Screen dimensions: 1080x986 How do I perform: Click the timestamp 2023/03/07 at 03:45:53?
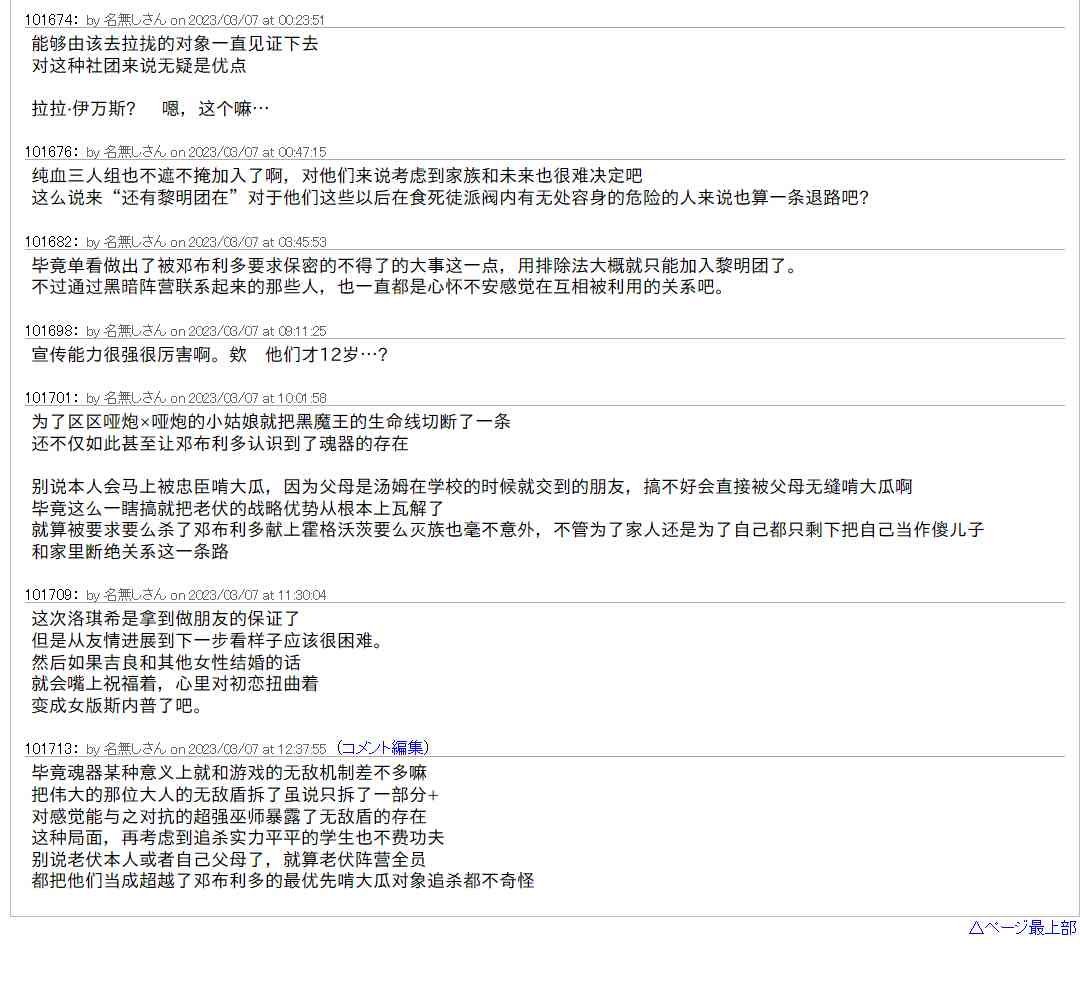(x=256, y=242)
